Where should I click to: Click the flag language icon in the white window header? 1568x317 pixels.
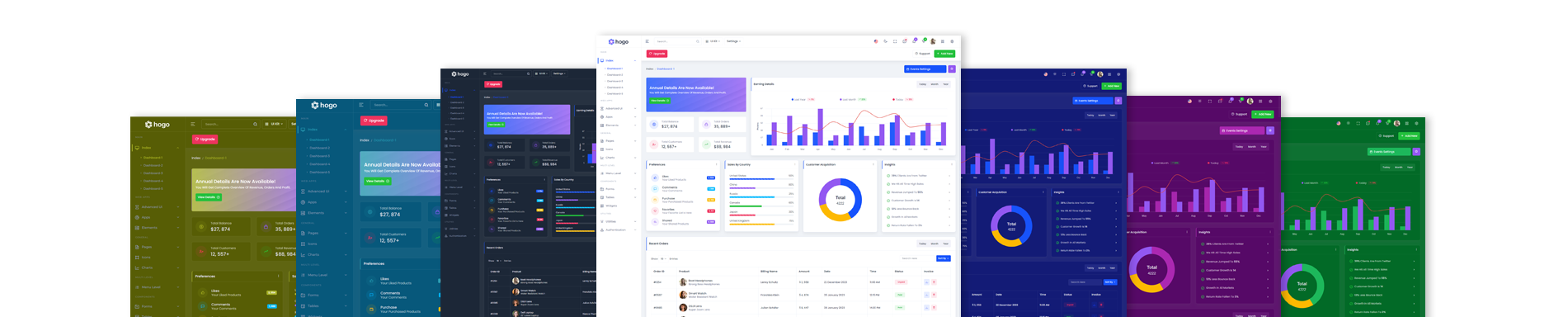click(875, 41)
